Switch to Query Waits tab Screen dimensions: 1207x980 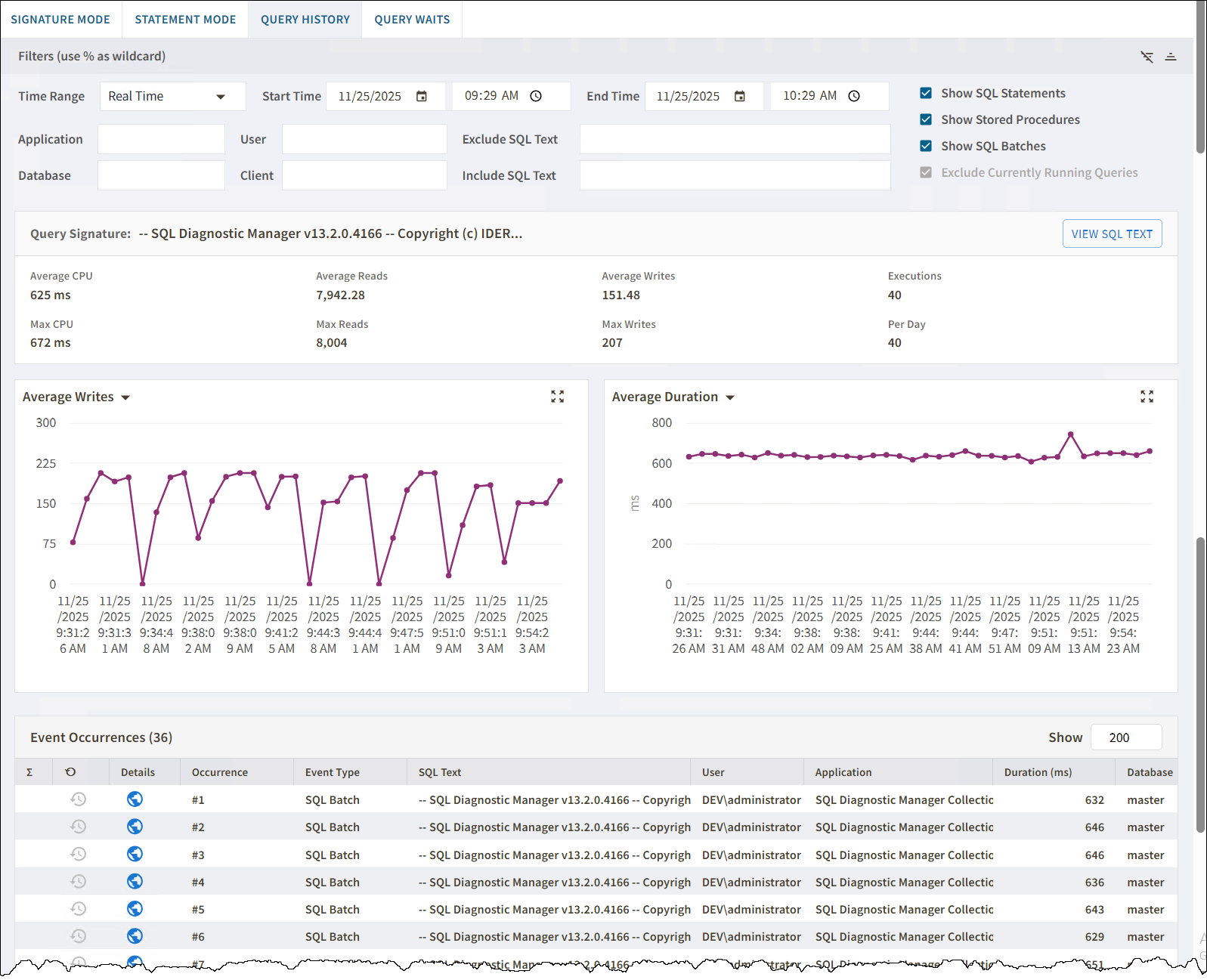coord(412,20)
